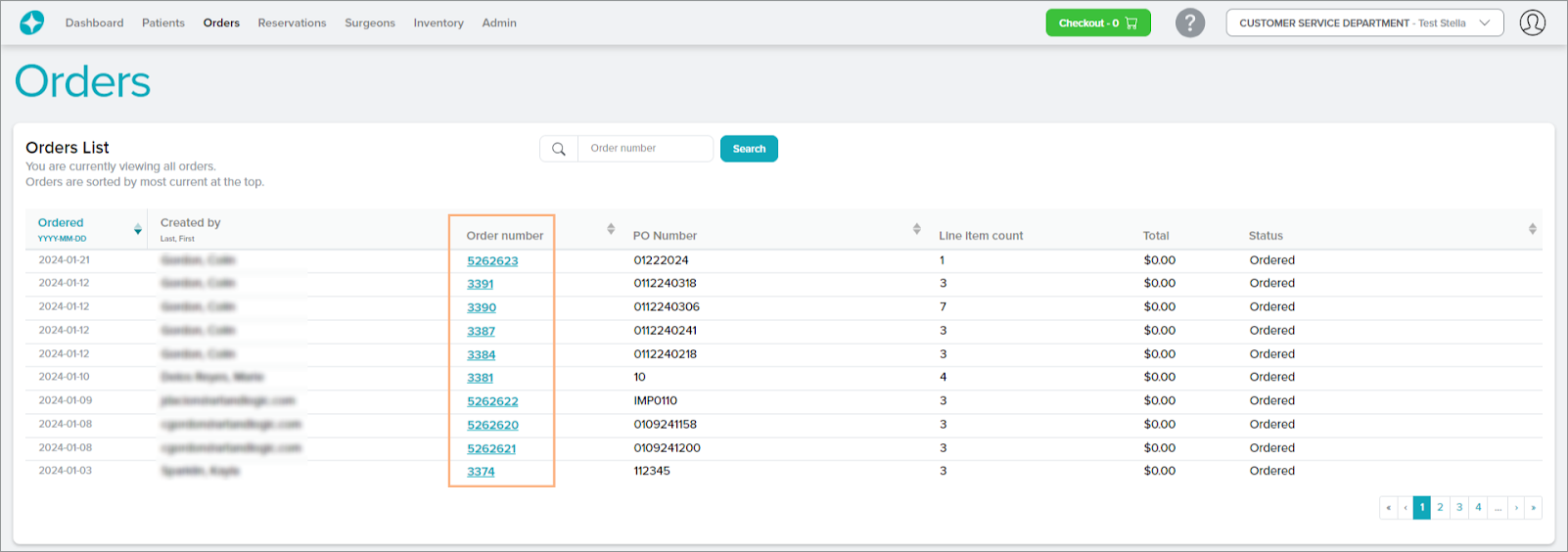Click the green Checkout button
This screenshot has height=552, width=1568.
(x=1097, y=23)
